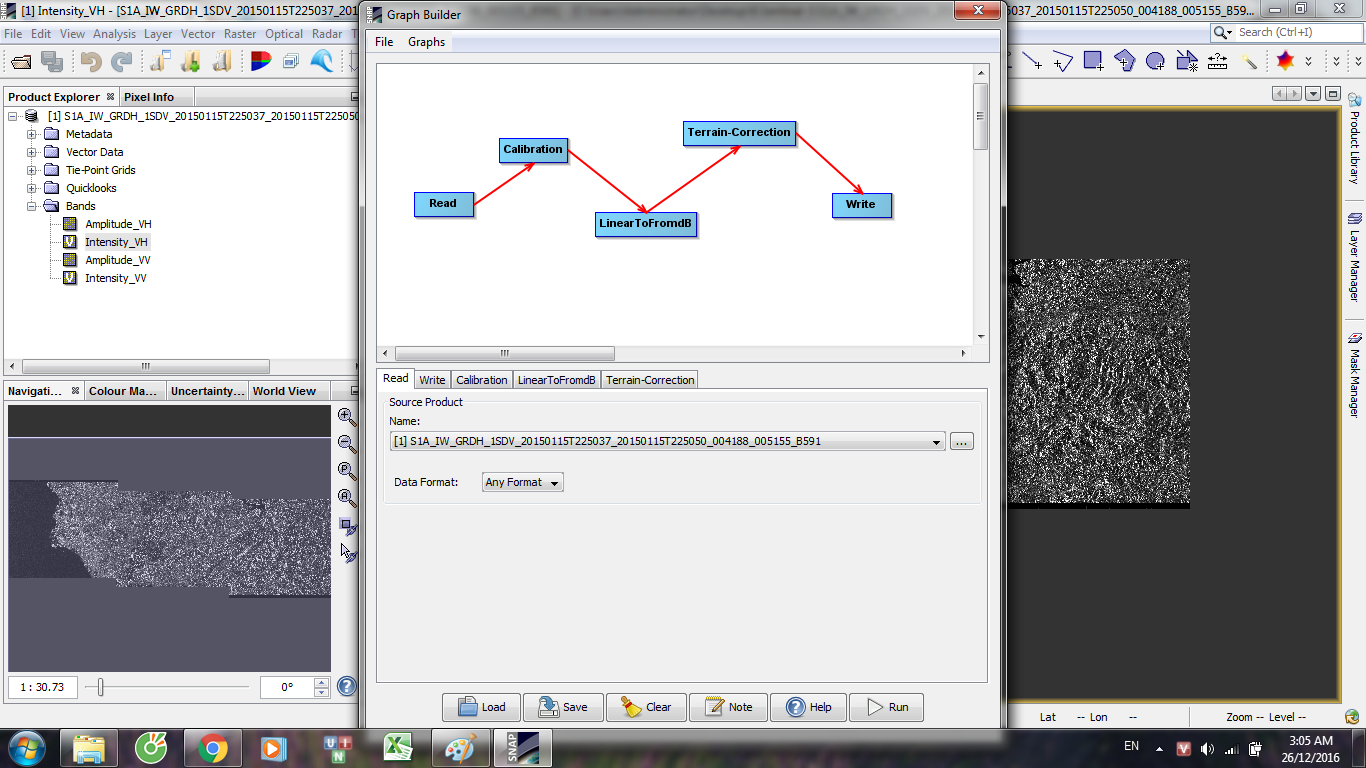The image size is (1366, 768).
Task: Click the Load graph button
Action: pos(481,707)
